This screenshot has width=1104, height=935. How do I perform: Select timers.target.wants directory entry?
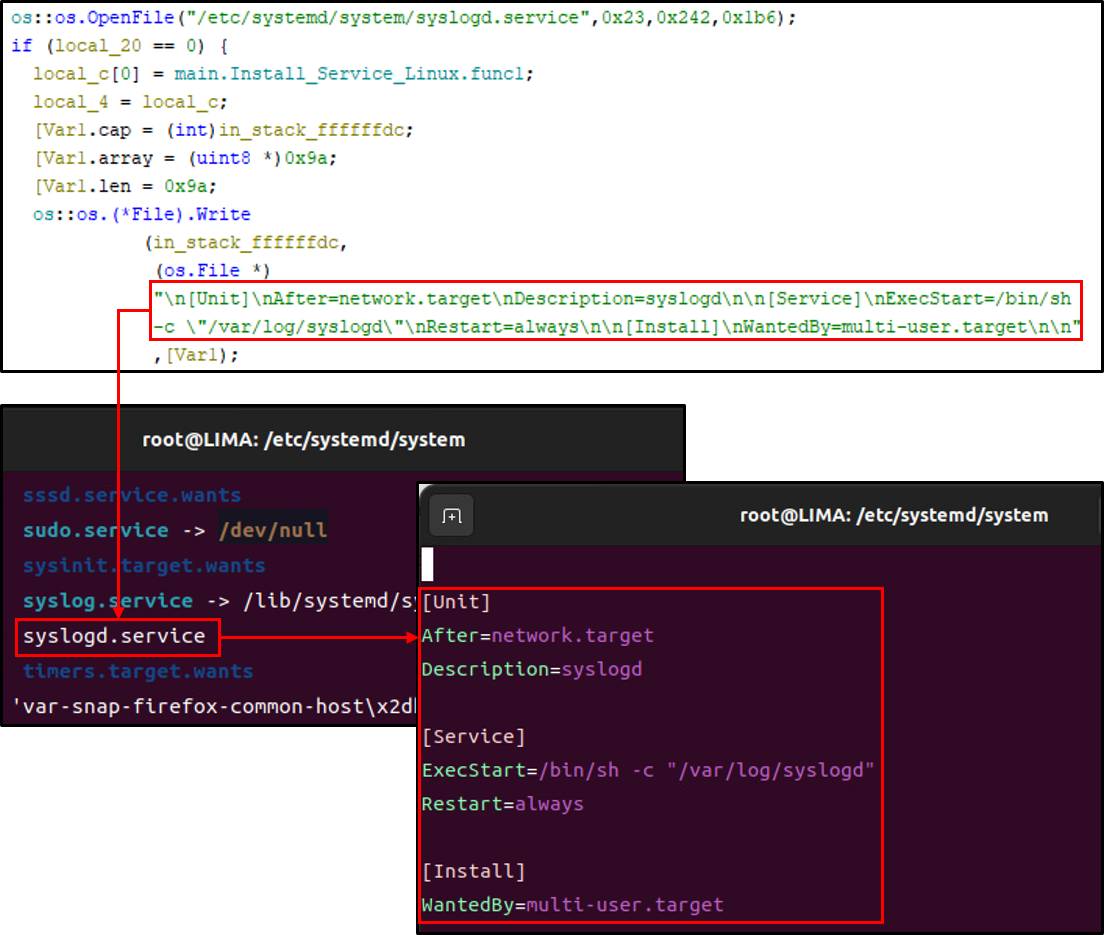click(138, 671)
